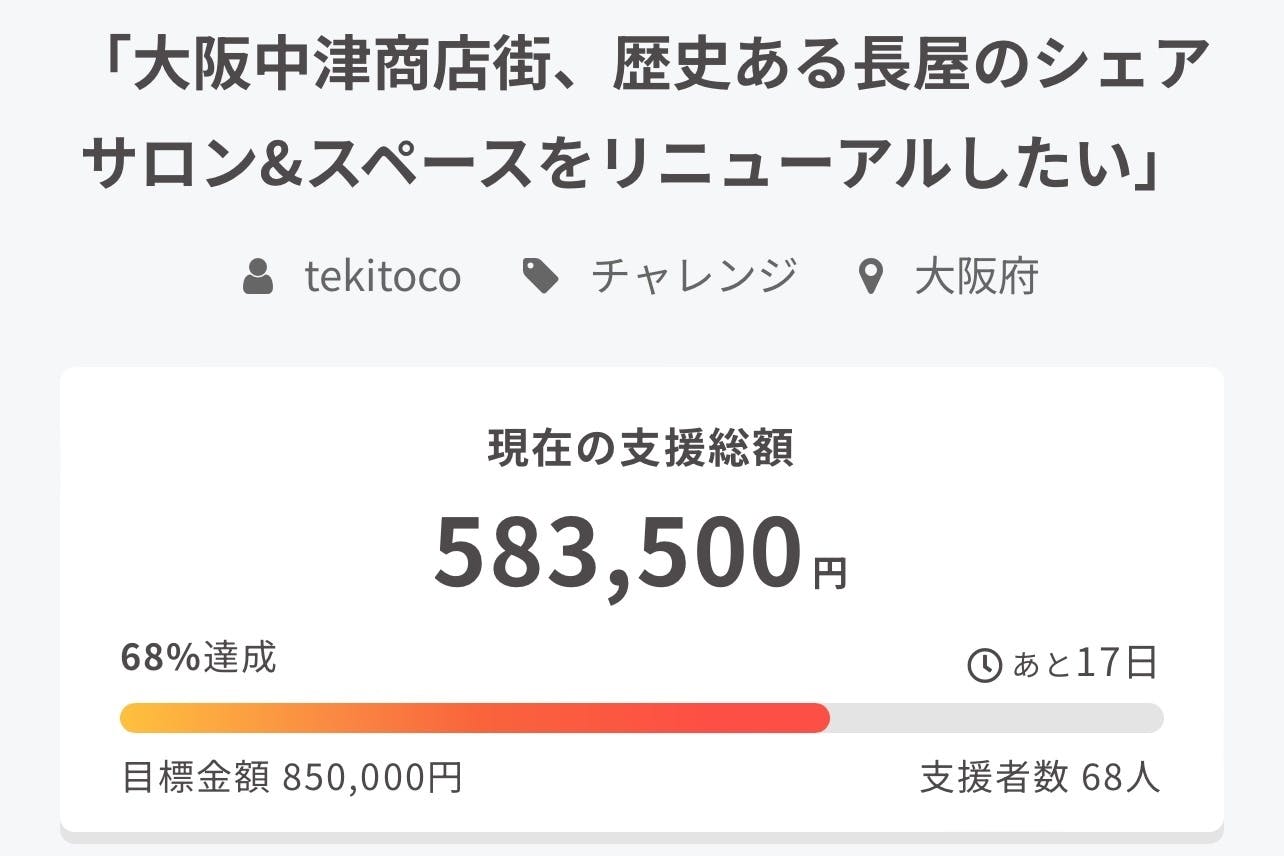
Task: Click the location pin icon
Action: click(x=872, y=277)
